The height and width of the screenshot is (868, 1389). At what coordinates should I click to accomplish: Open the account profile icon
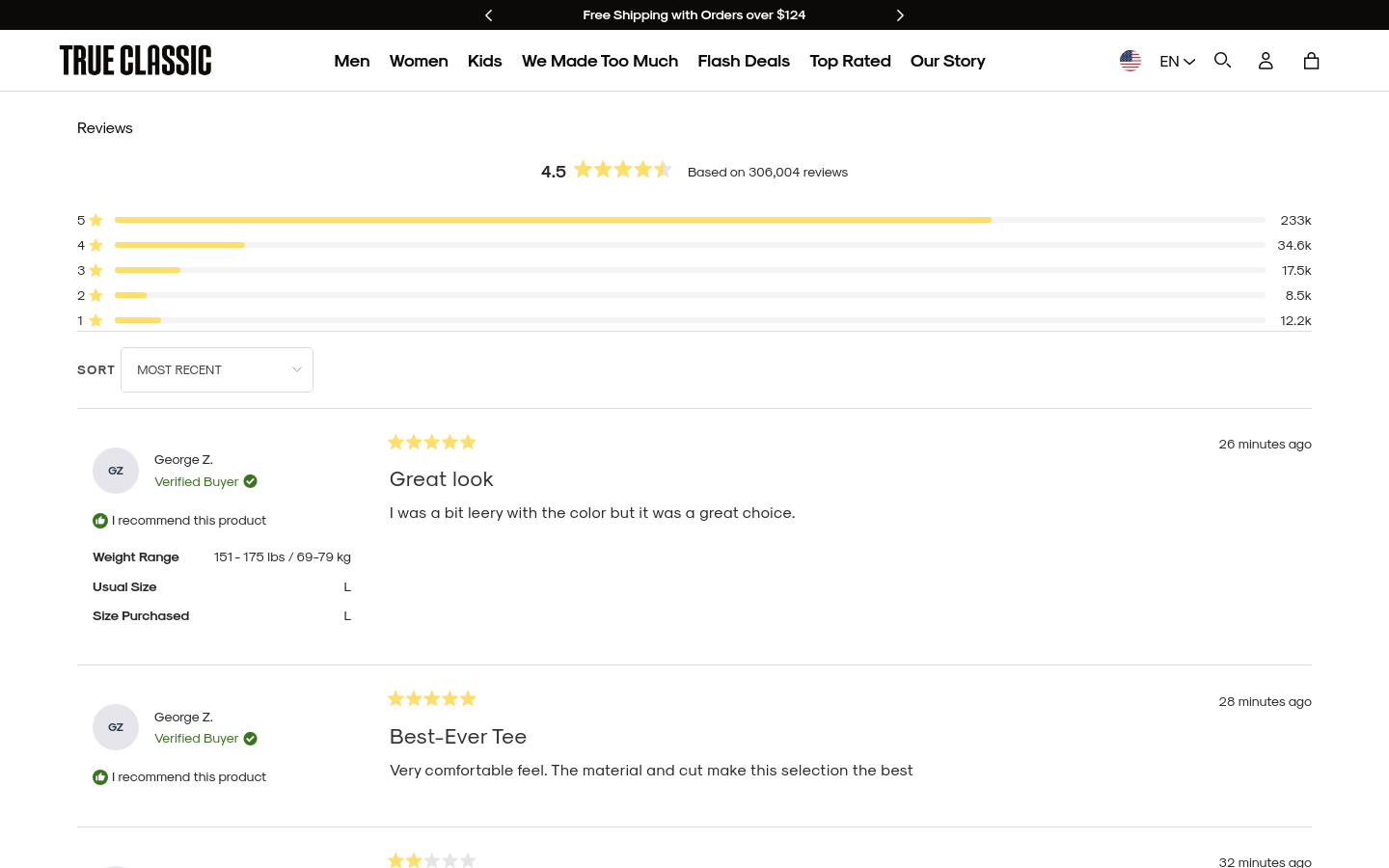click(x=1266, y=61)
